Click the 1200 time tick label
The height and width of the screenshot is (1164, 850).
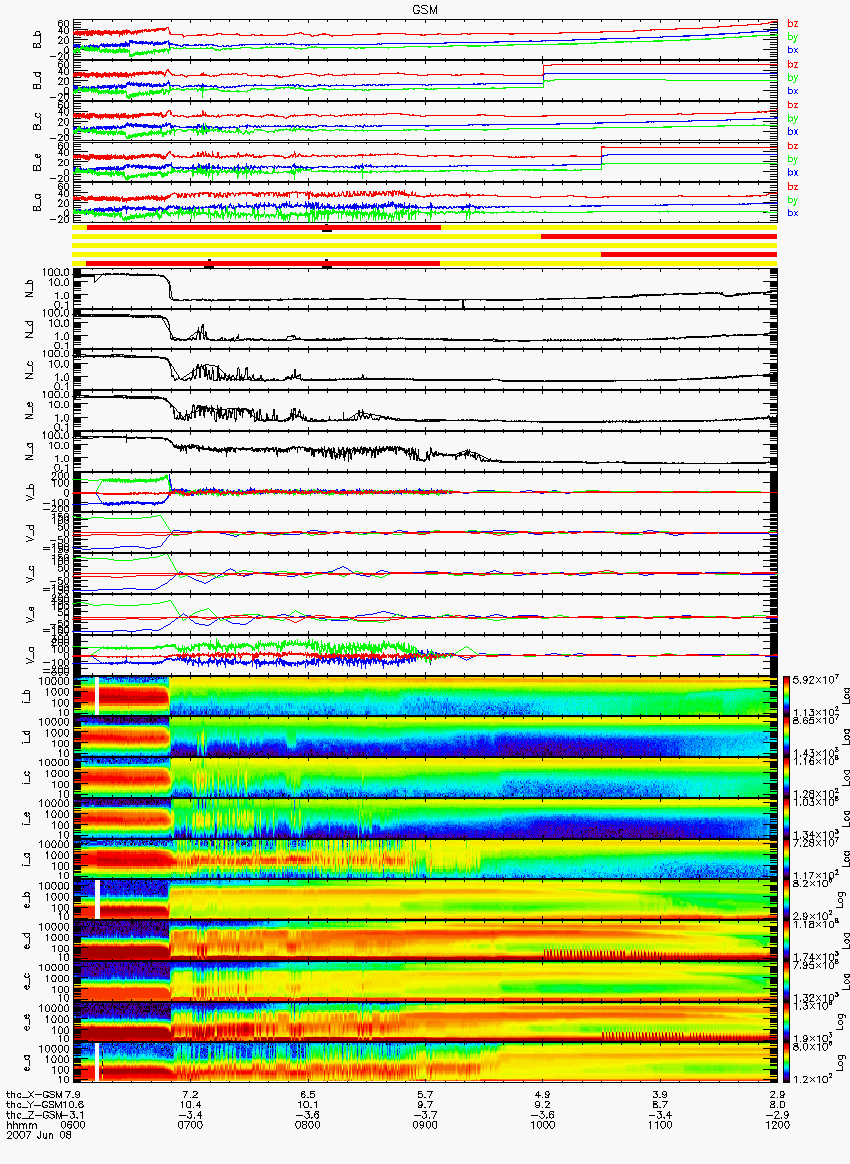point(777,1125)
